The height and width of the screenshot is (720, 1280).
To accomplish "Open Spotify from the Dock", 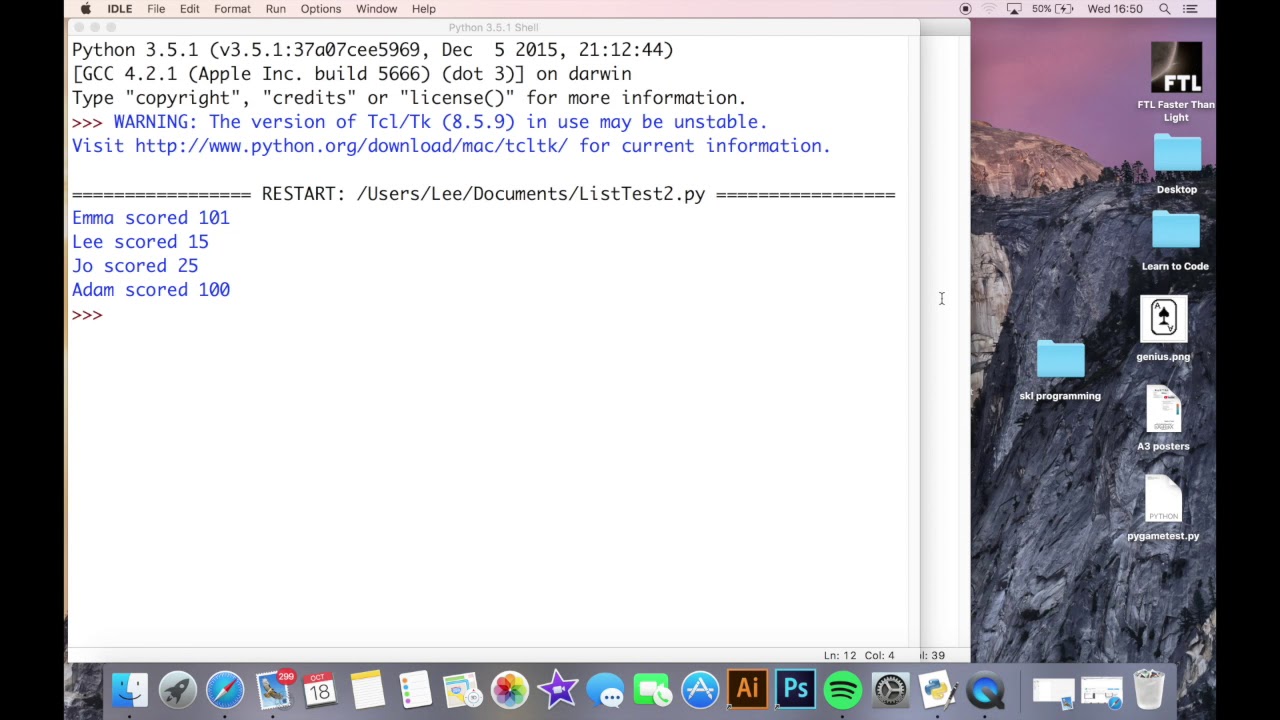I will point(843,690).
